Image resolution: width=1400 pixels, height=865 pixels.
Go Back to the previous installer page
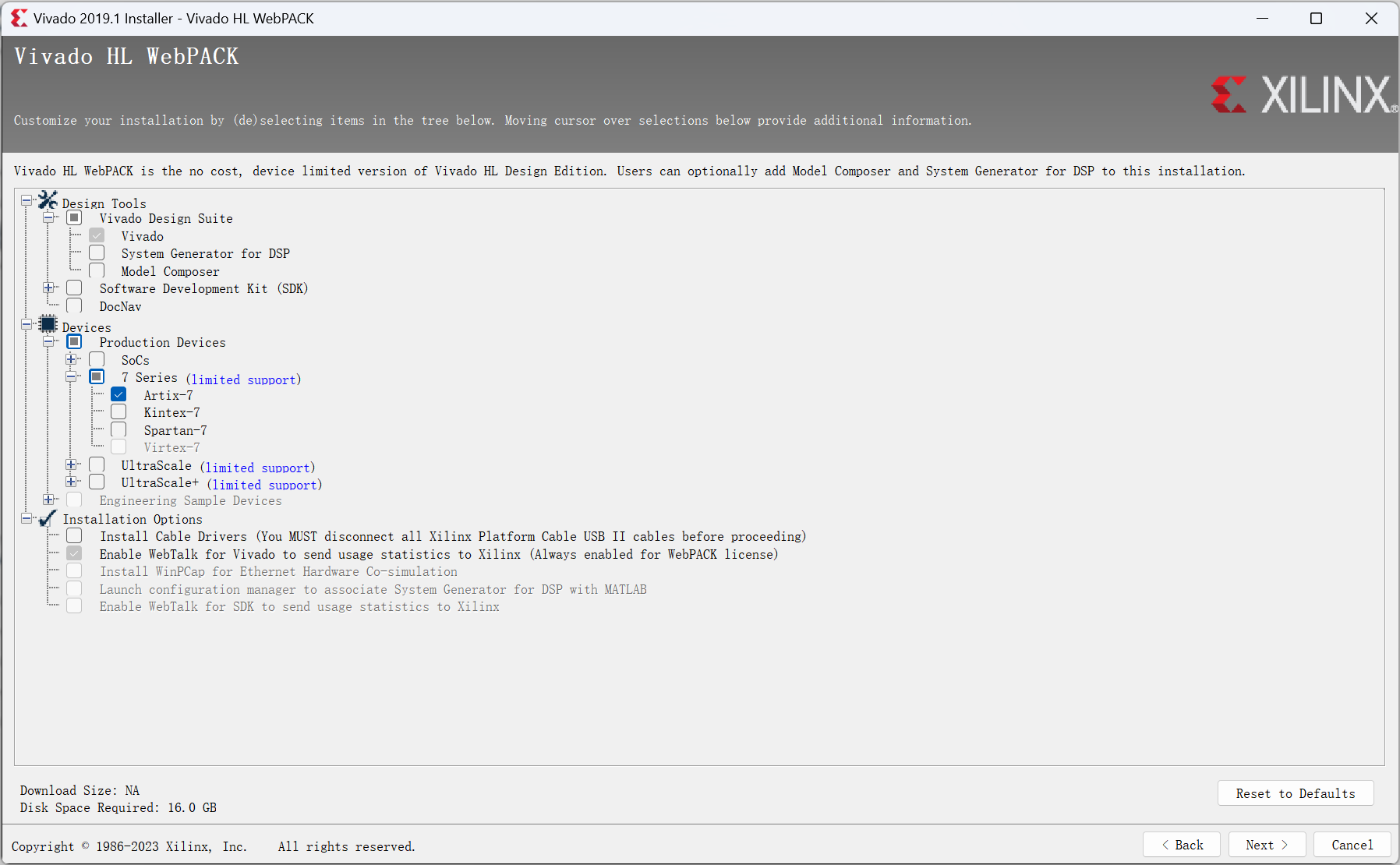tap(1181, 845)
